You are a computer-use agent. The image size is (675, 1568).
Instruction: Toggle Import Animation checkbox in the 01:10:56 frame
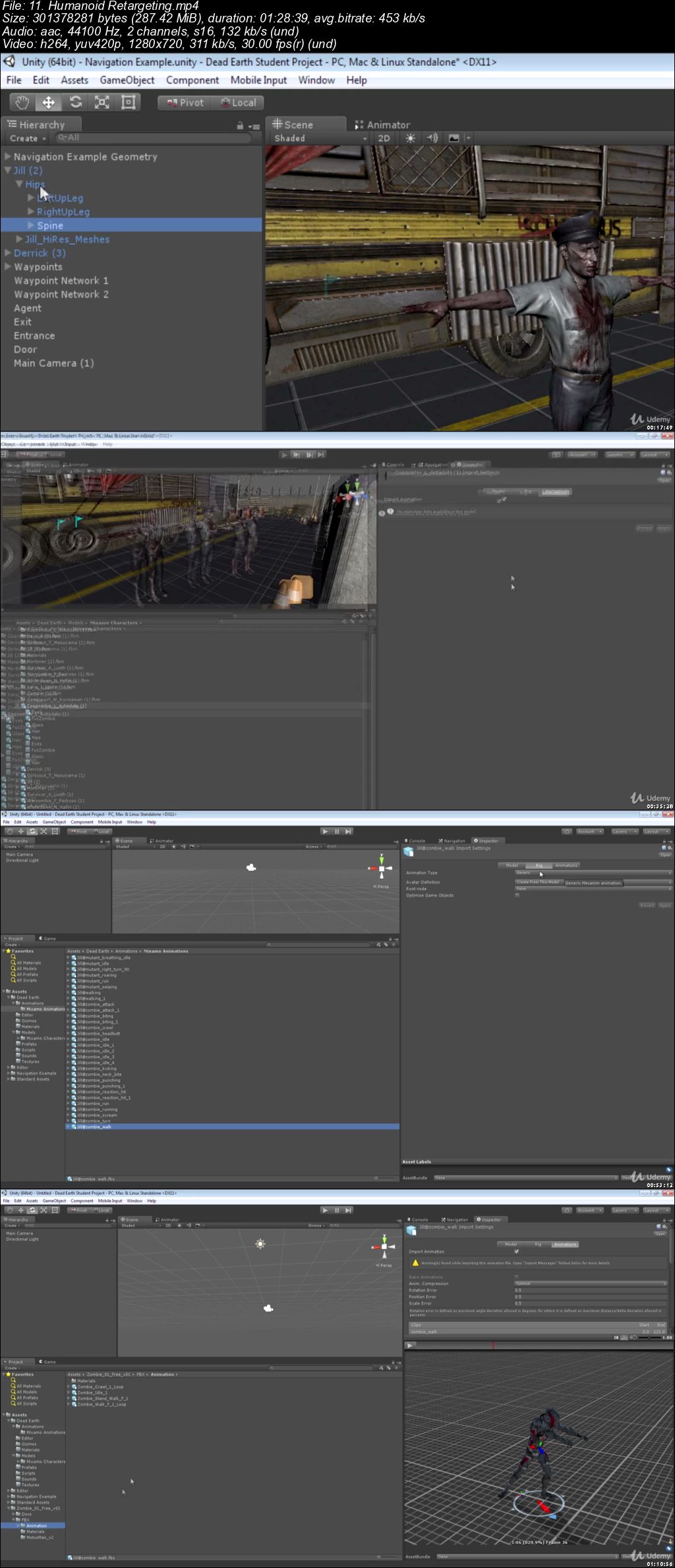516,1251
